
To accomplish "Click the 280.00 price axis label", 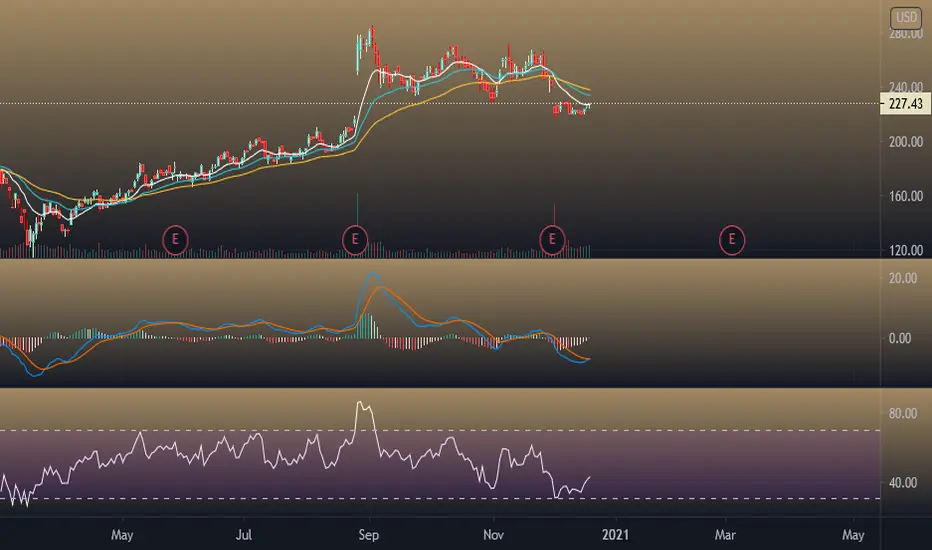I will click(906, 34).
